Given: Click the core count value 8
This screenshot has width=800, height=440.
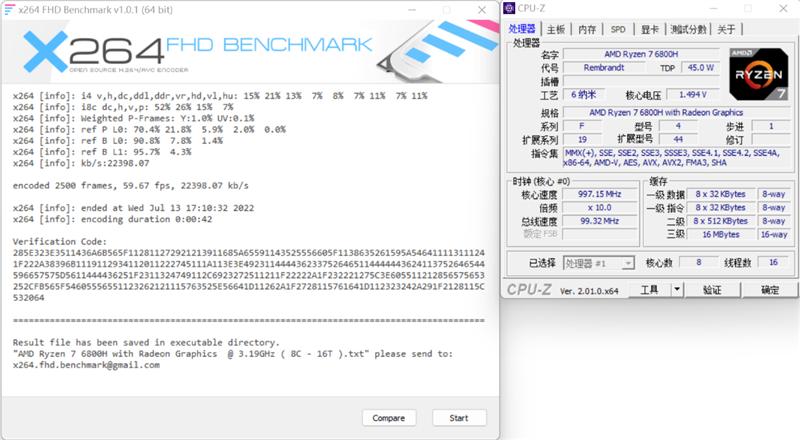Looking at the screenshot, I should click(698, 262).
